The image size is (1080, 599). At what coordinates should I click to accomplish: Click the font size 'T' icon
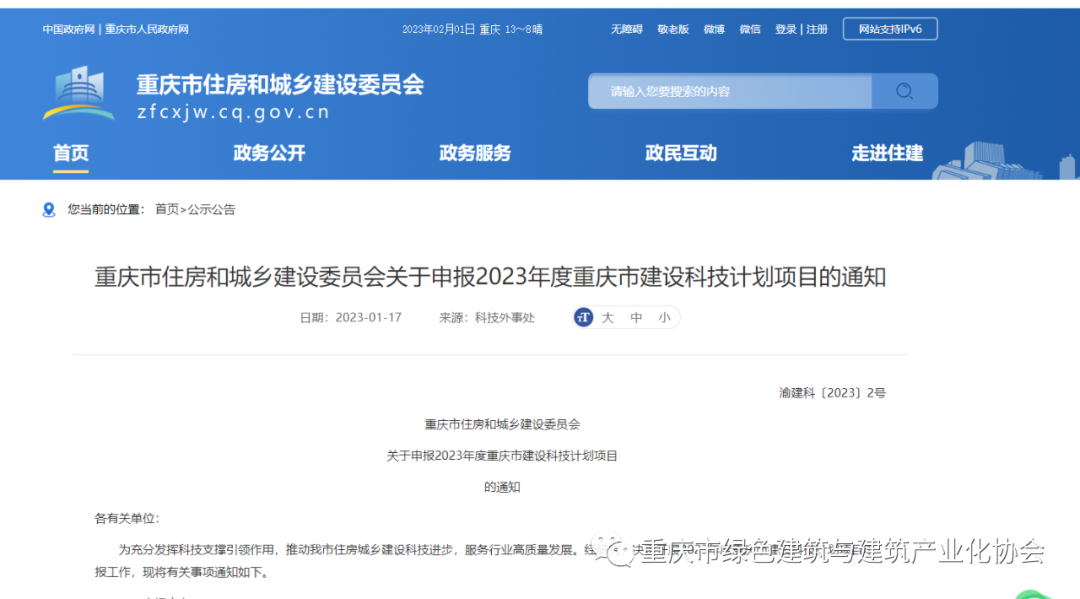[584, 318]
